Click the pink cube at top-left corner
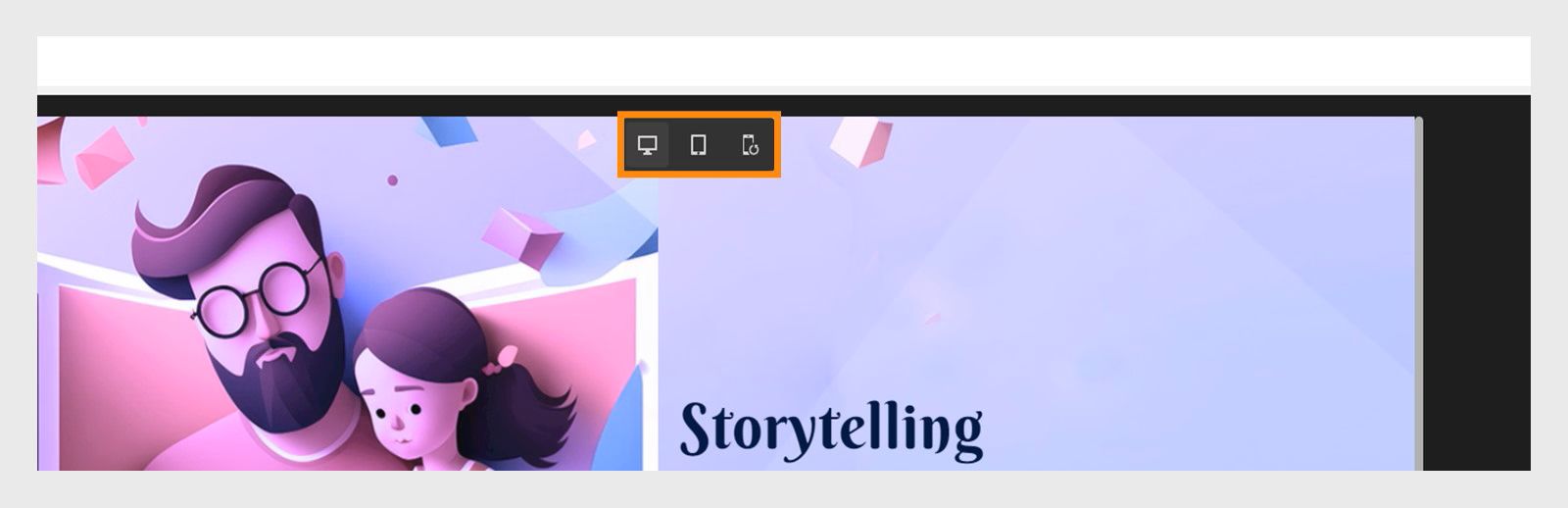Image resolution: width=1568 pixels, height=508 pixels. [103, 157]
